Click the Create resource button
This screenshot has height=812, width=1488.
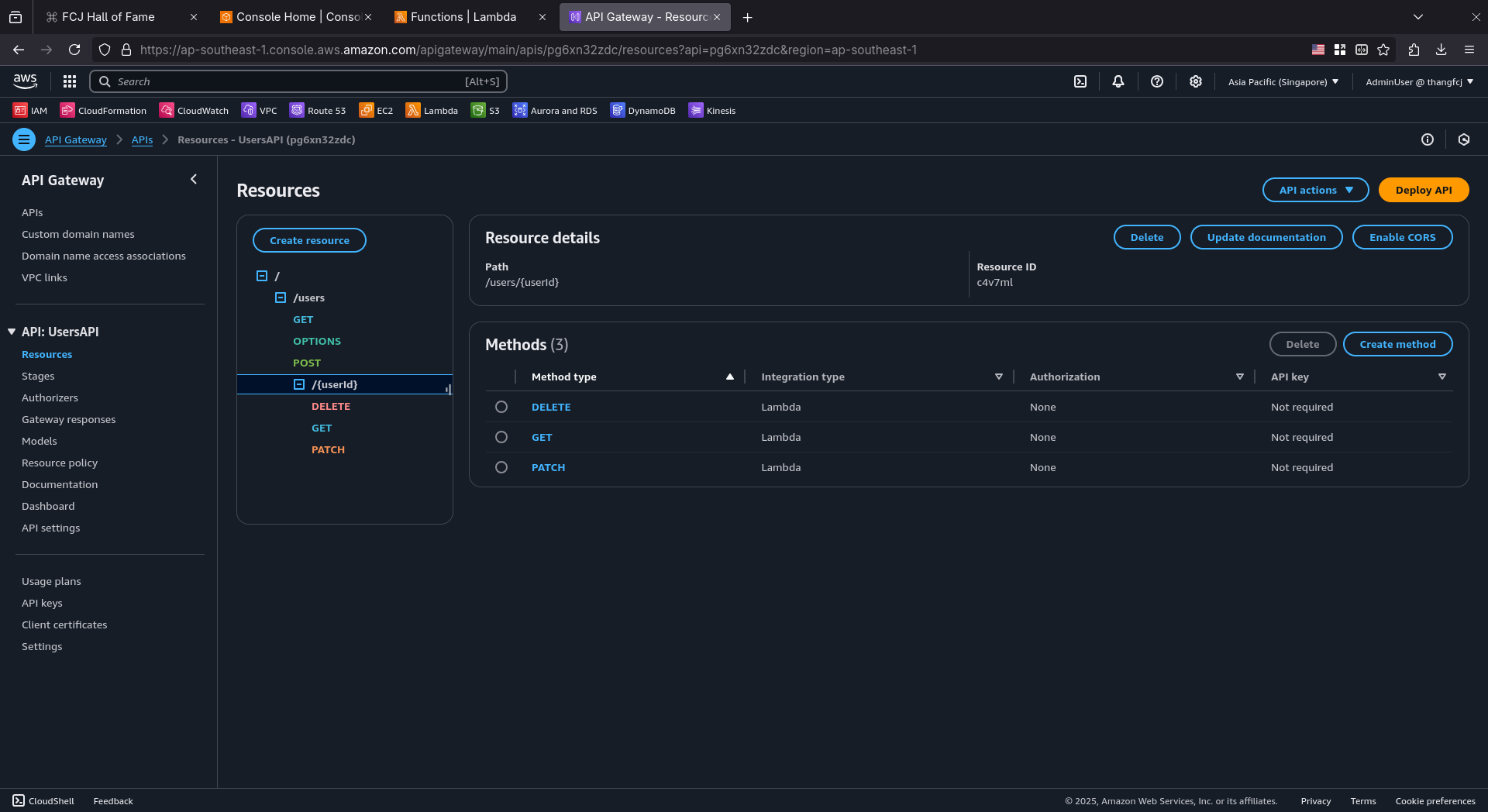coord(309,240)
